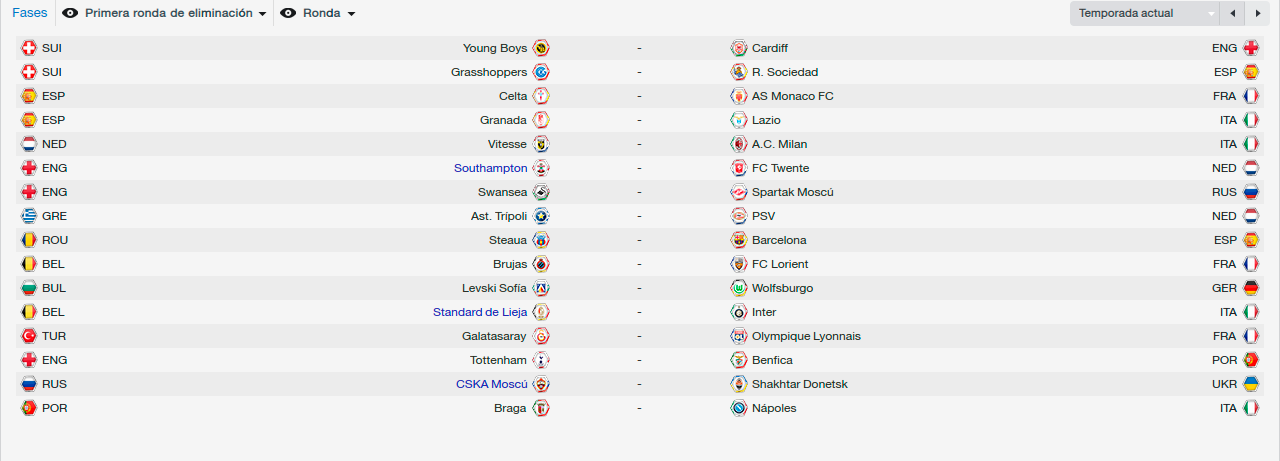
Task: Switch to the Fases tab
Action: click(x=30, y=14)
